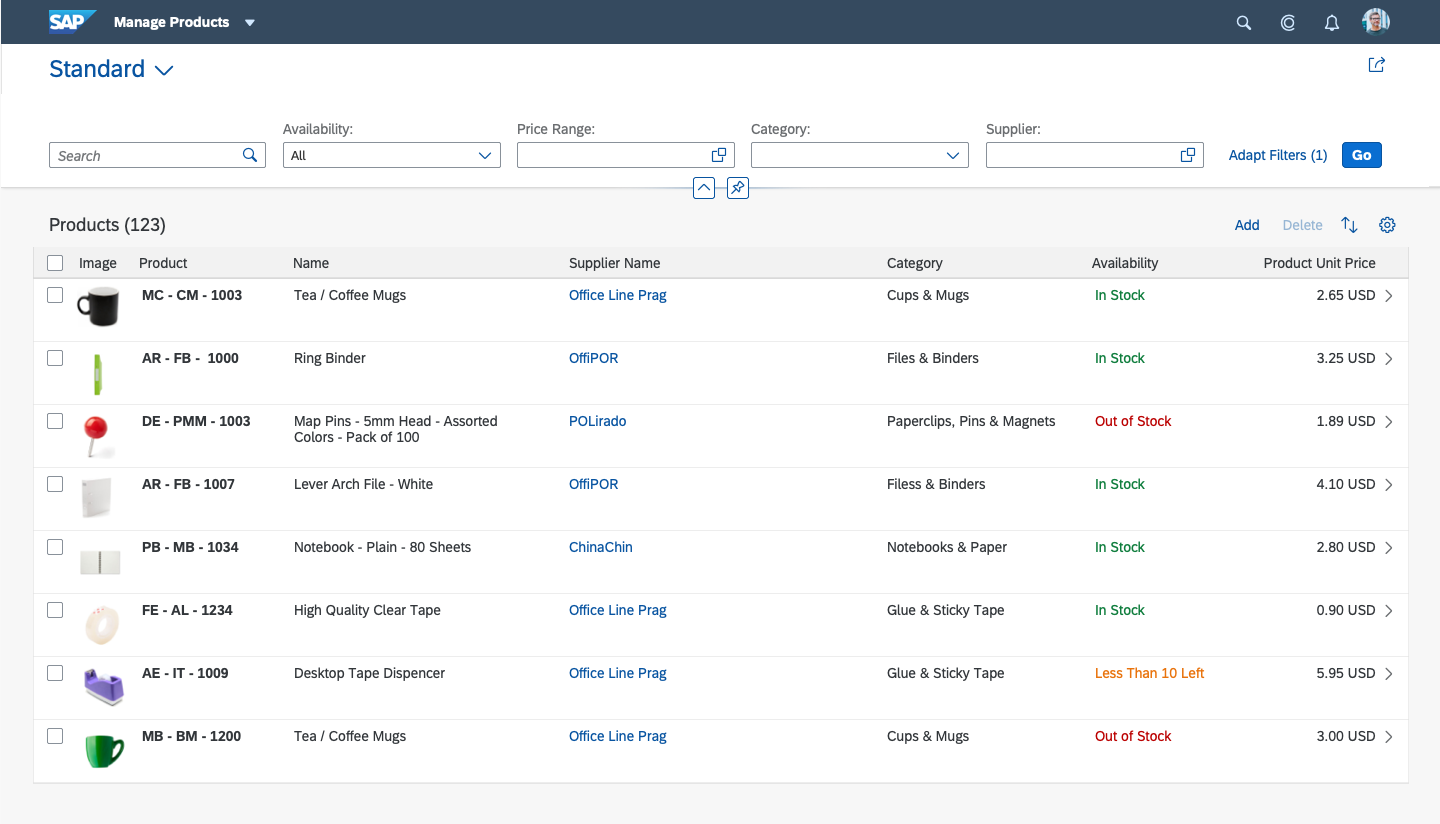Click the search magnifier icon in header

[x=1244, y=22]
